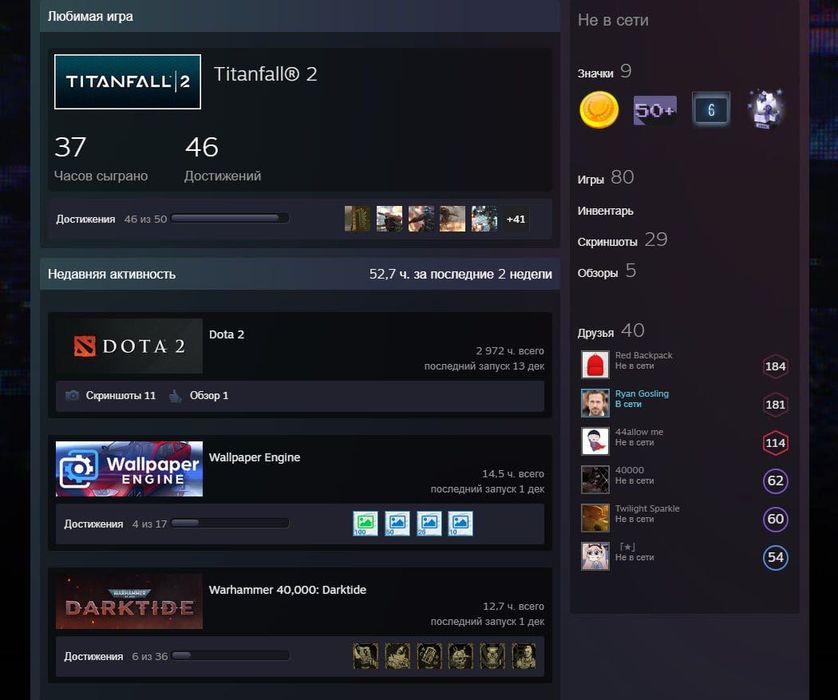Click Ryan Gosling friend avatar
The width and height of the screenshot is (838, 700).
pyautogui.click(x=595, y=403)
